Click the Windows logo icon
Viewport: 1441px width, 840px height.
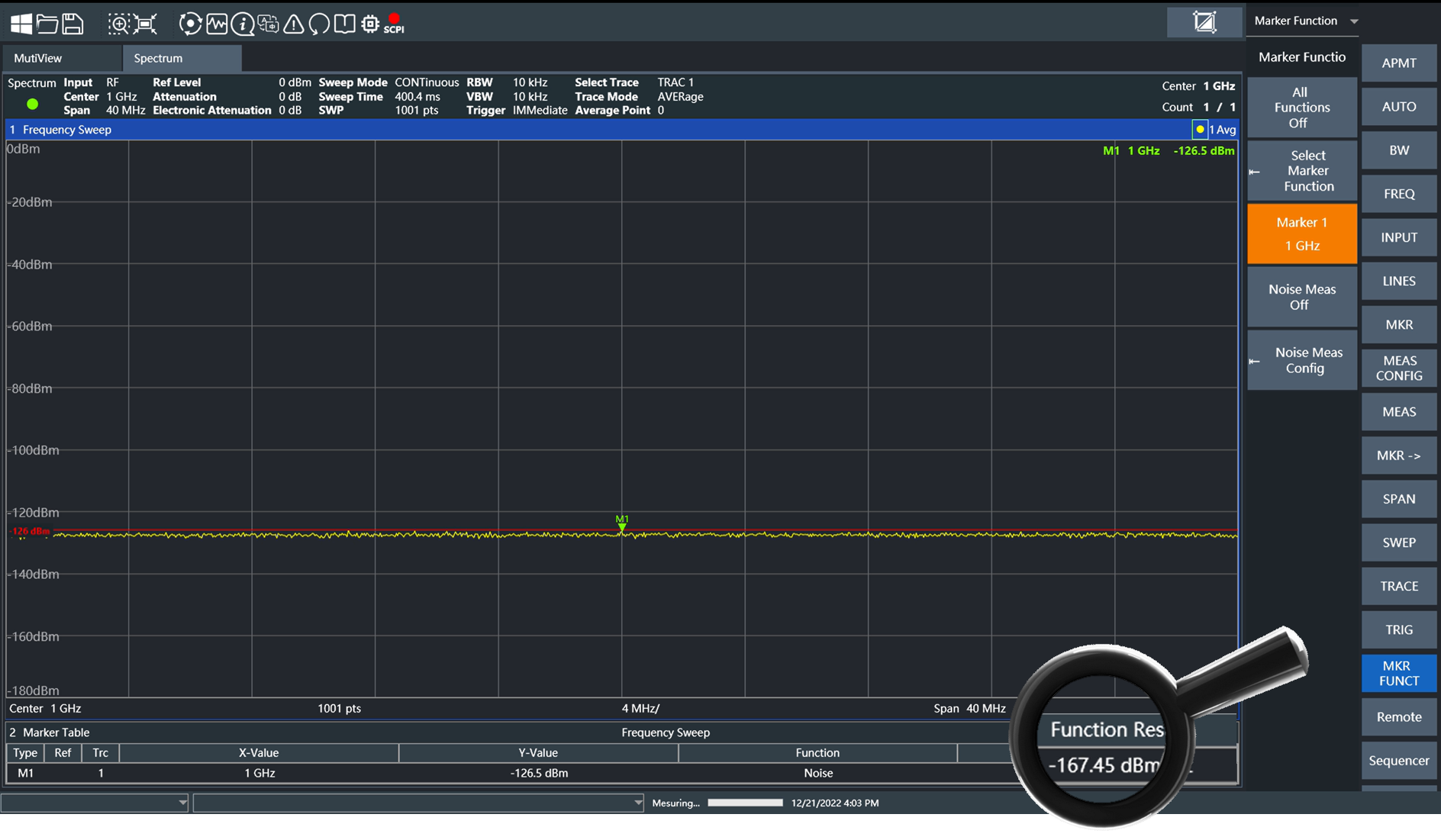click(x=21, y=24)
